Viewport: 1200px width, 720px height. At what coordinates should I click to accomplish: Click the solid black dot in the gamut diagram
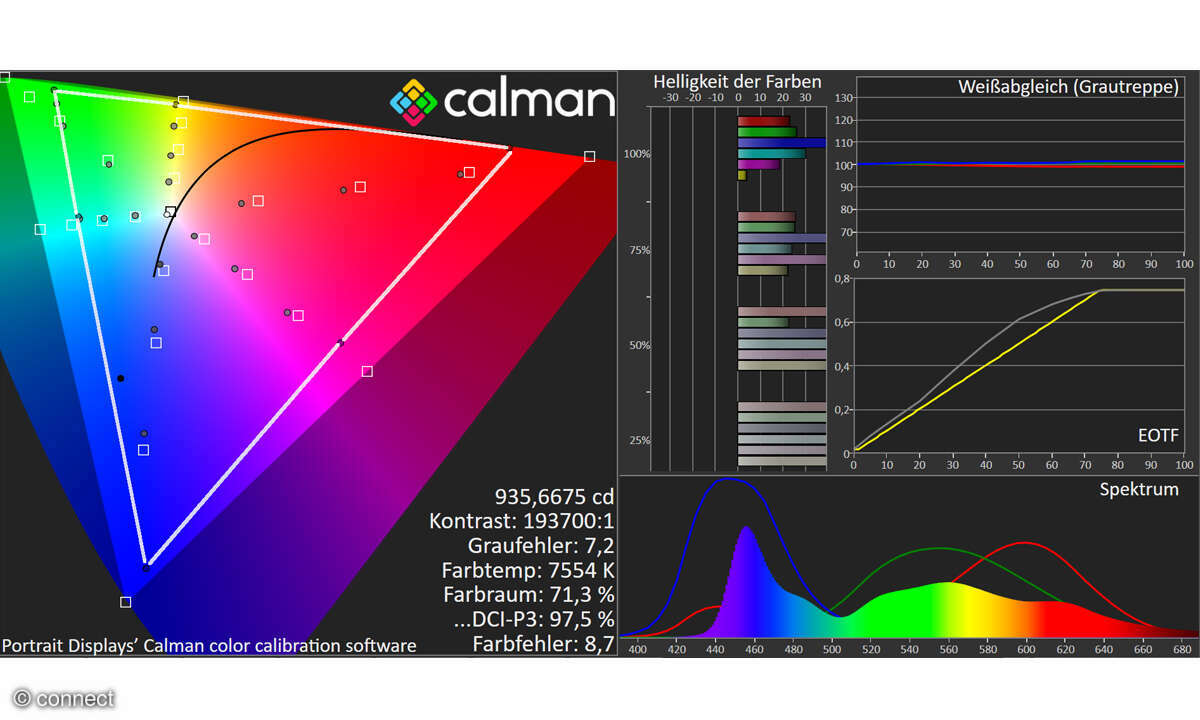pos(121,378)
